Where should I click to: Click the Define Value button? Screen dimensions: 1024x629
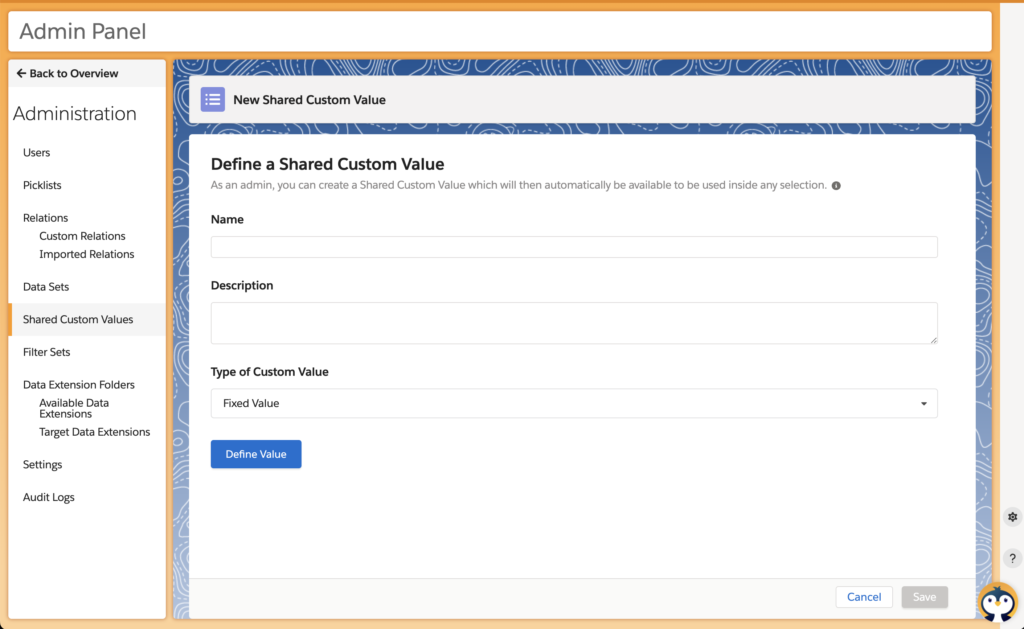click(x=255, y=454)
